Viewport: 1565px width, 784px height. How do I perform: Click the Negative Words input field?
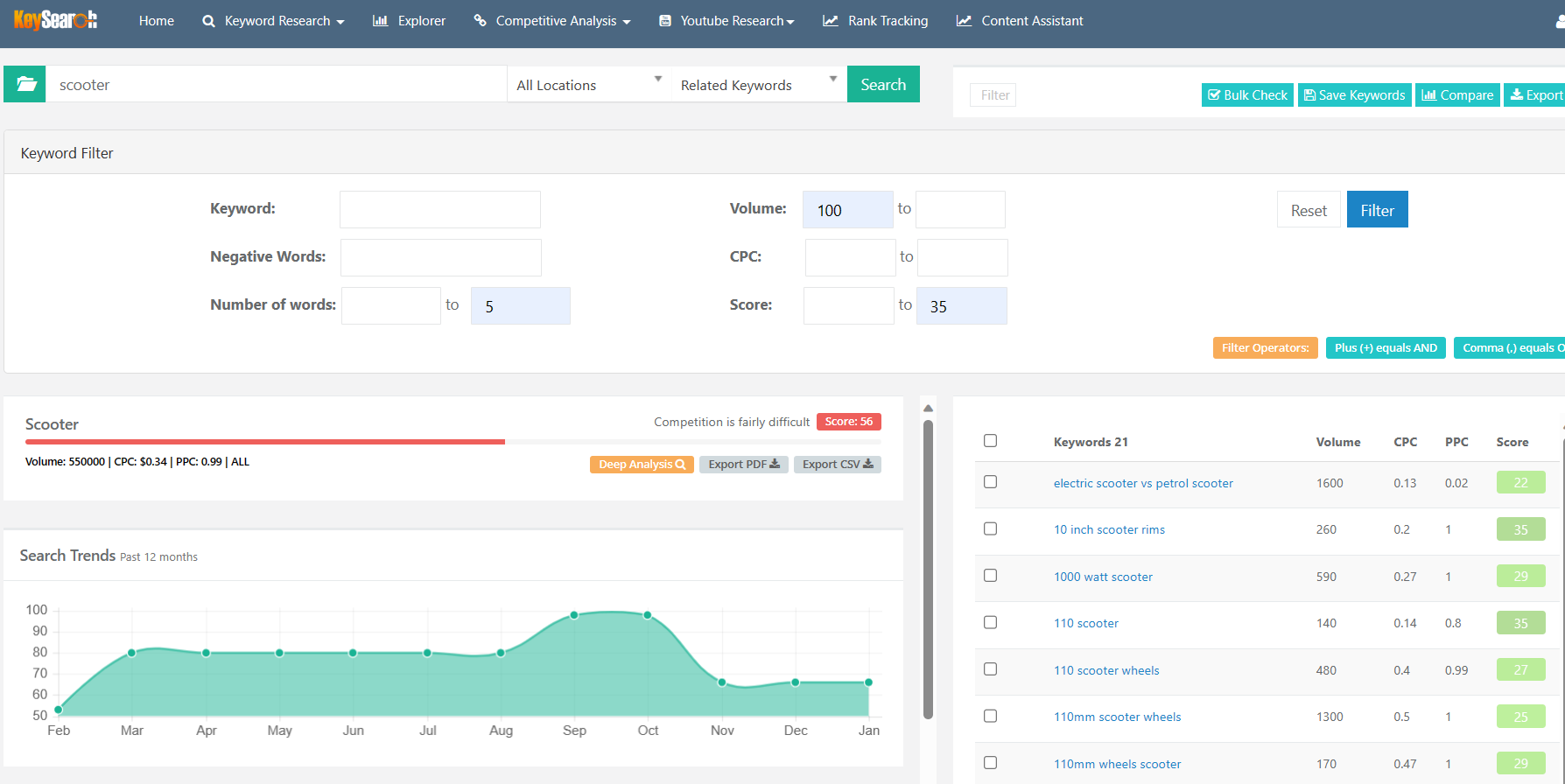click(440, 258)
